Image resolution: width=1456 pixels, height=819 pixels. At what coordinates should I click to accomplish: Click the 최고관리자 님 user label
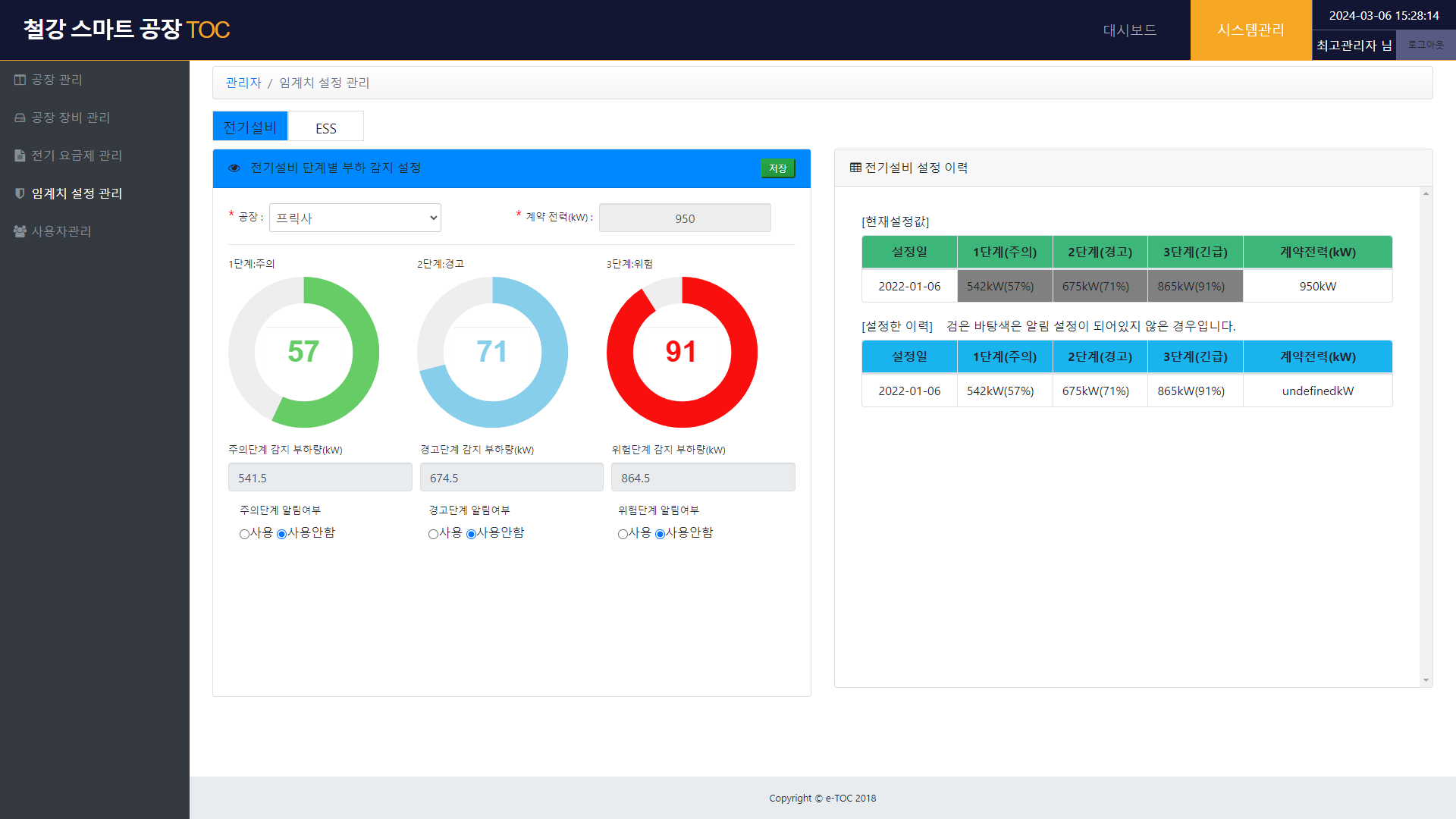coord(1354,45)
